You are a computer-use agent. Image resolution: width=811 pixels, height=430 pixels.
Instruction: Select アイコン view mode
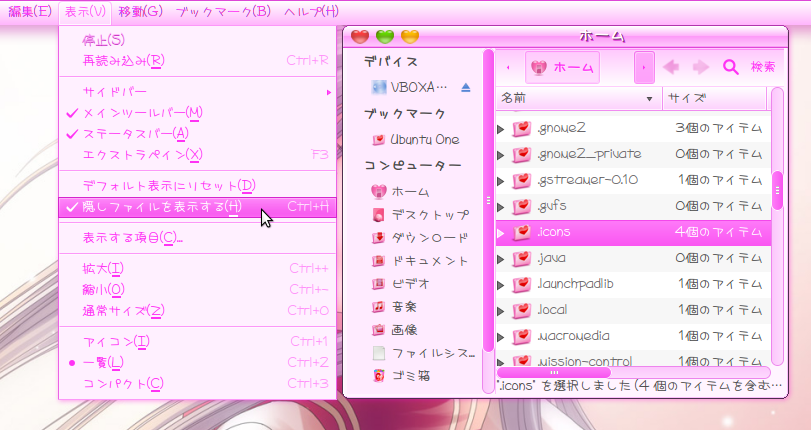point(198,342)
